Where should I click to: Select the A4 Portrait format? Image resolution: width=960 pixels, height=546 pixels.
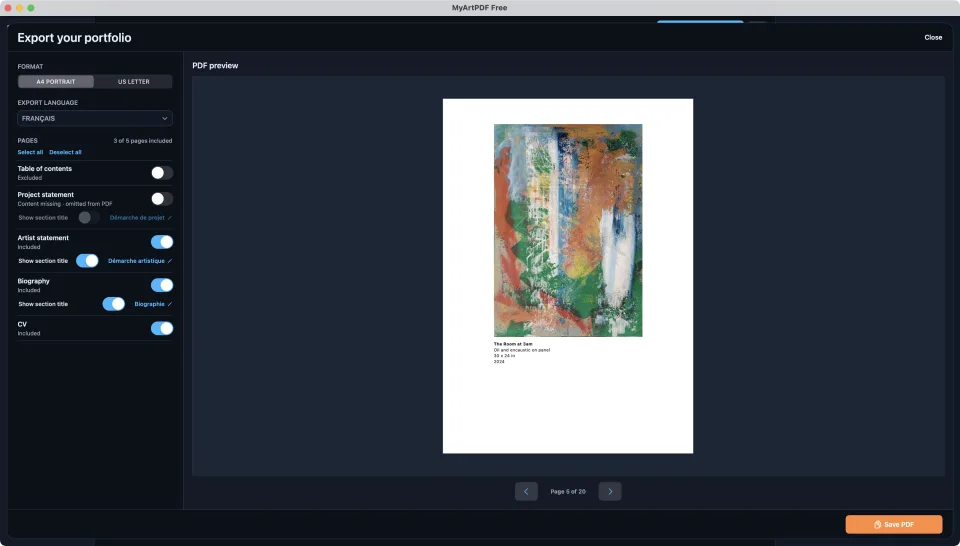(x=56, y=81)
